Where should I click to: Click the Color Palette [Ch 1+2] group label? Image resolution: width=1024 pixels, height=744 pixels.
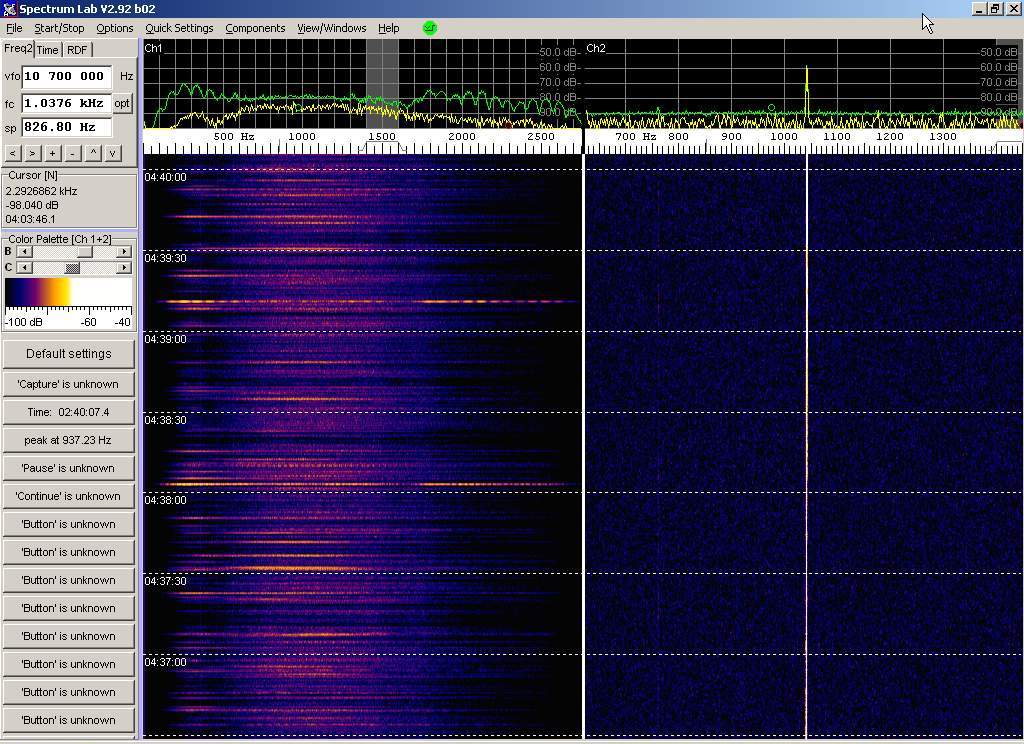[59, 239]
